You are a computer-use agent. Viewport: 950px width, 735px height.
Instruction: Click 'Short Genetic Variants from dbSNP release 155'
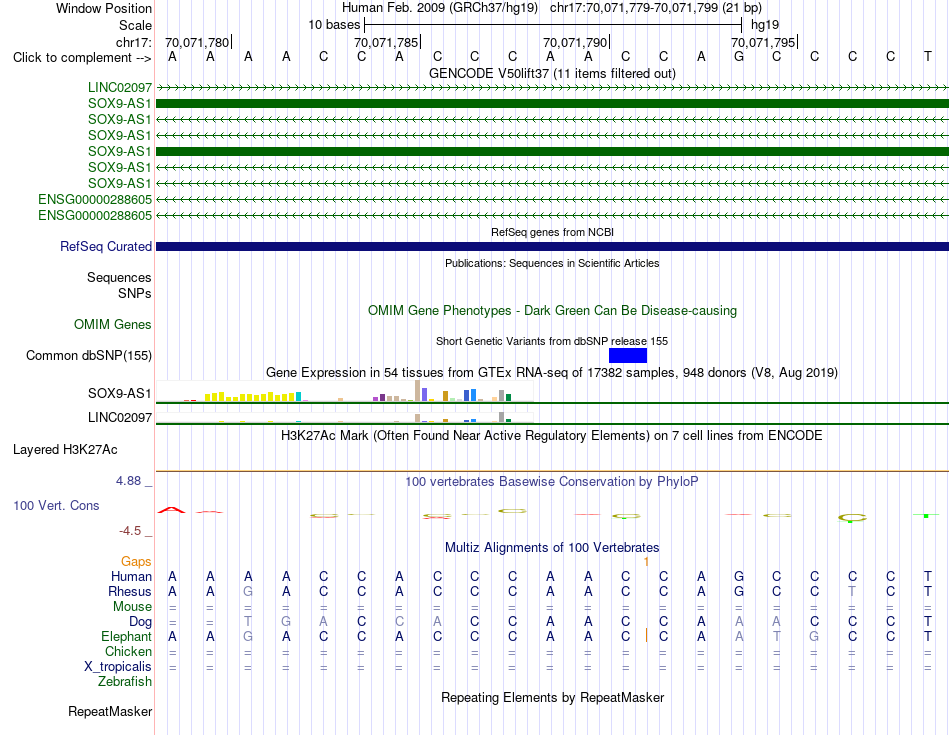pos(552,341)
